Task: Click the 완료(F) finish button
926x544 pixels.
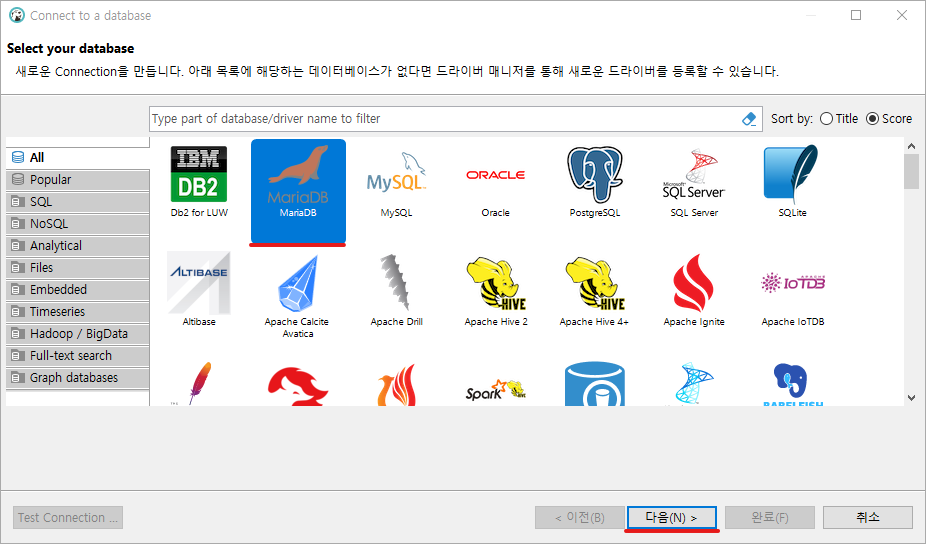Action: [x=770, y=517]
